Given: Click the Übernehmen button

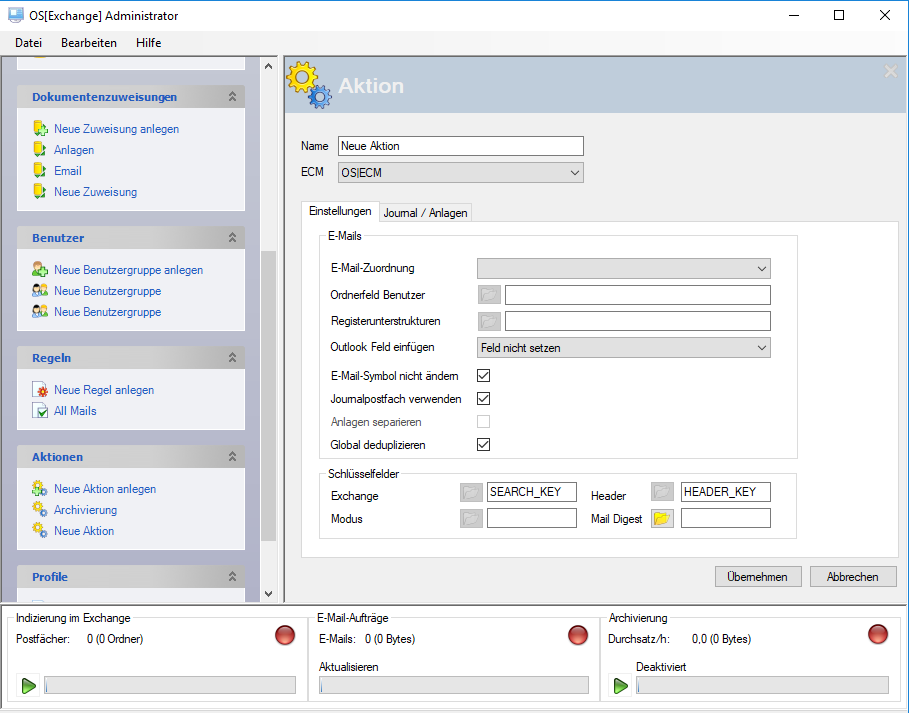Looking at the screenshot, I should point(758,577).
